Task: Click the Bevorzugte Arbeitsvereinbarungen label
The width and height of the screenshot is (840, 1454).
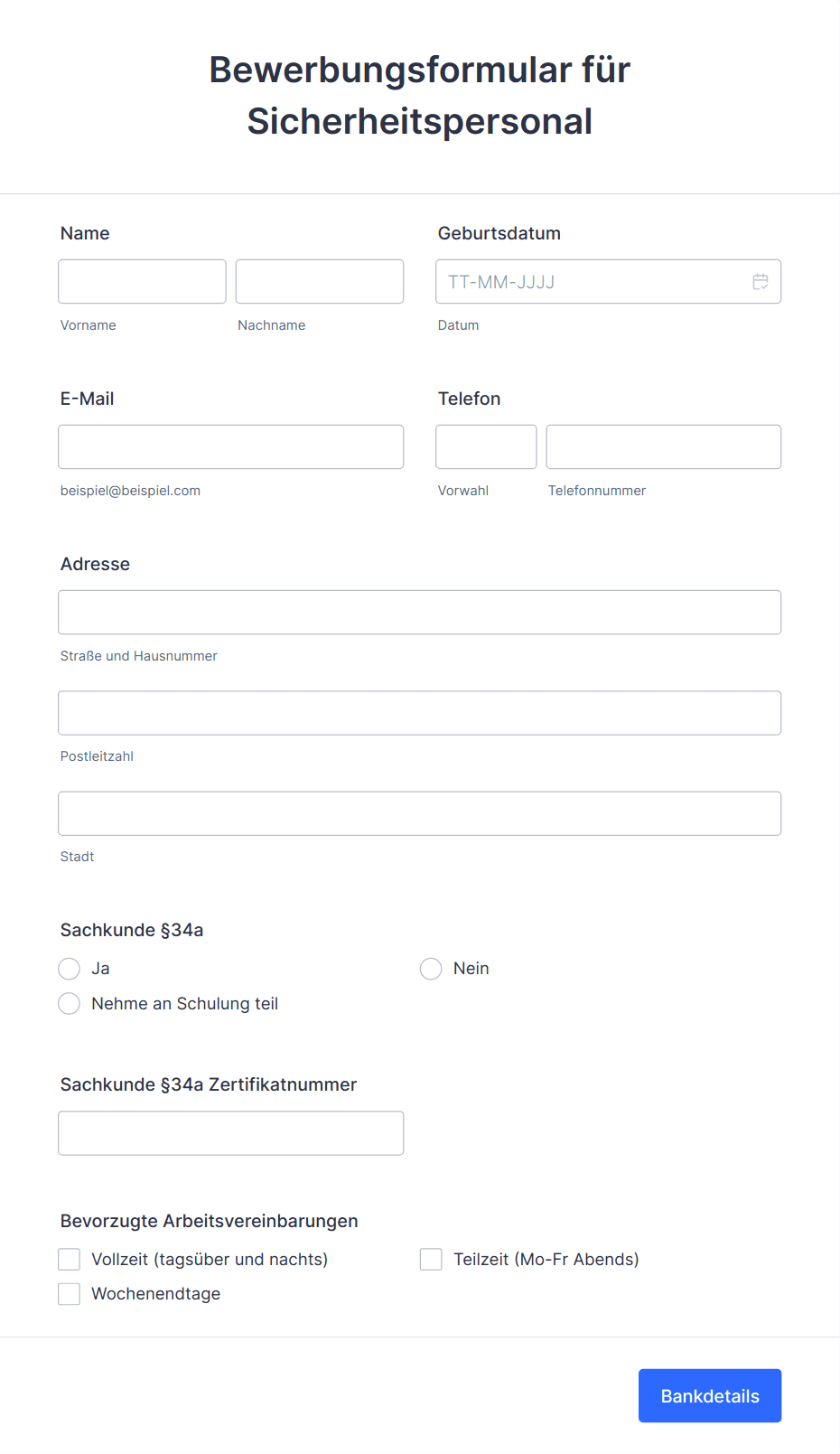Action: click(x=210, y=1221)
